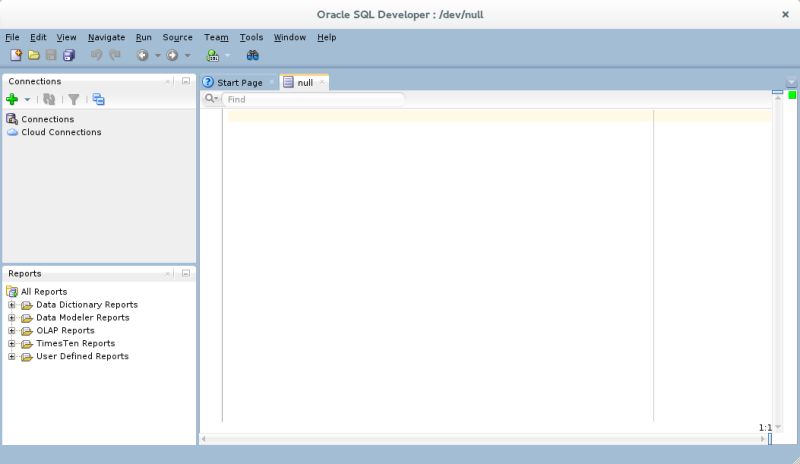The height and width of the screenshot is (464, 800).
Task: Select the All Reports tree label
Action: tap(44, 291)
